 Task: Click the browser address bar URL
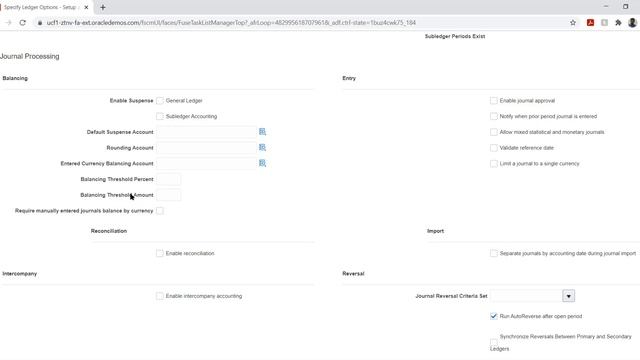pos(231,23)
